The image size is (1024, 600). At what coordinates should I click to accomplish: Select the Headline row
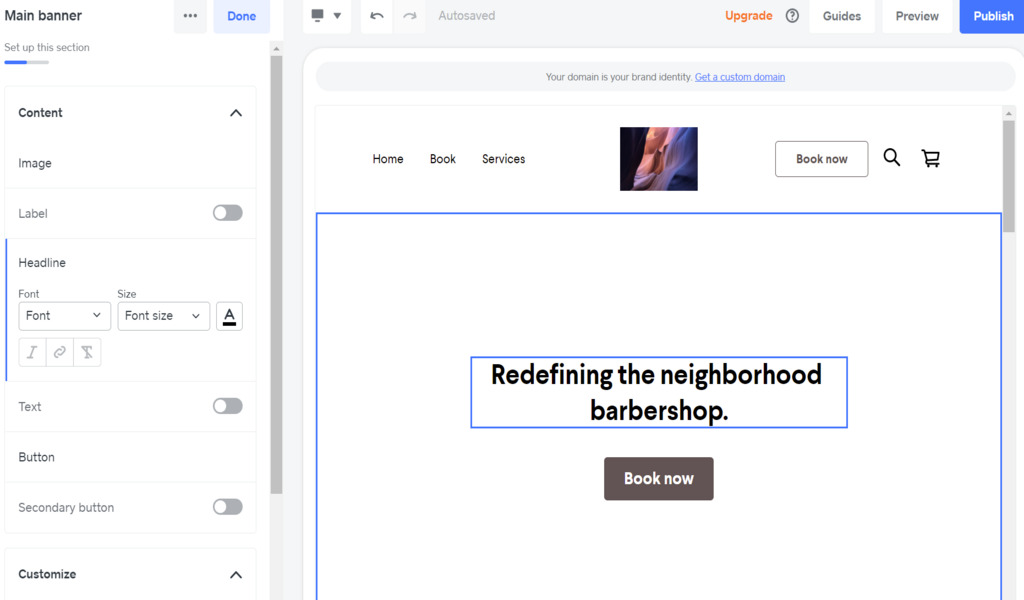[131, 262]
